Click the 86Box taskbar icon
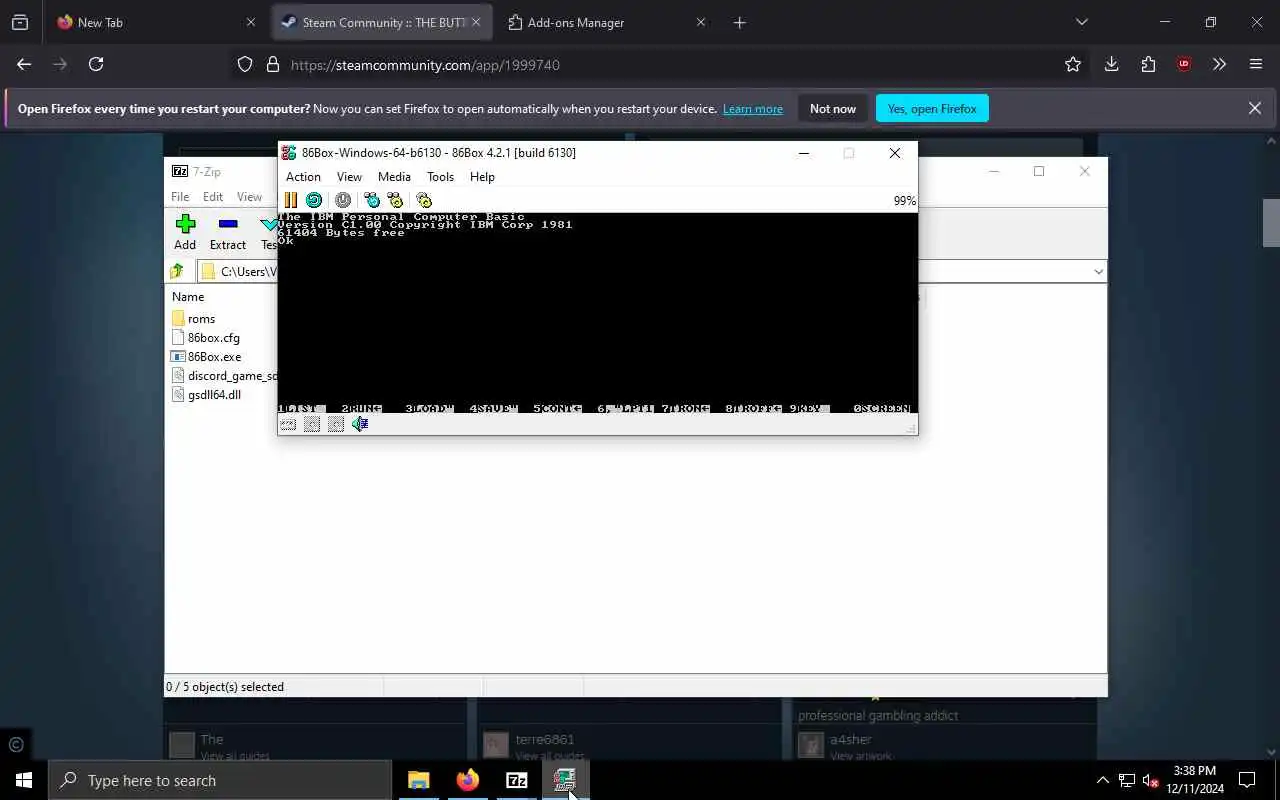The image size is (1280, 800). [x=565, y=780]
